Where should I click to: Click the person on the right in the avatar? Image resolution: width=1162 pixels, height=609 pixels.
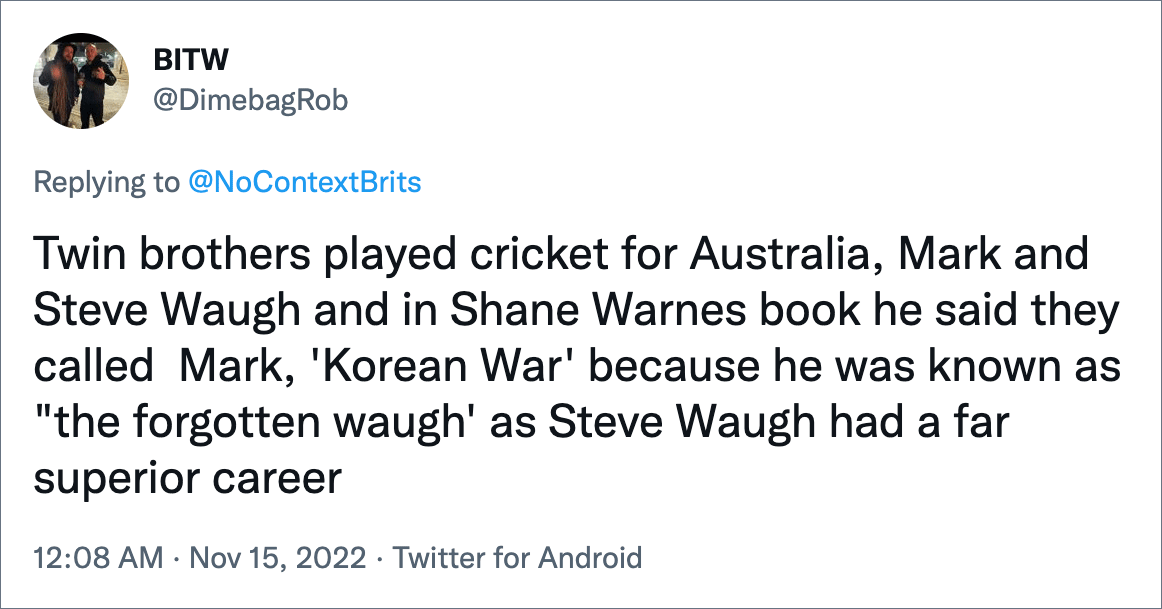point(99,83)
